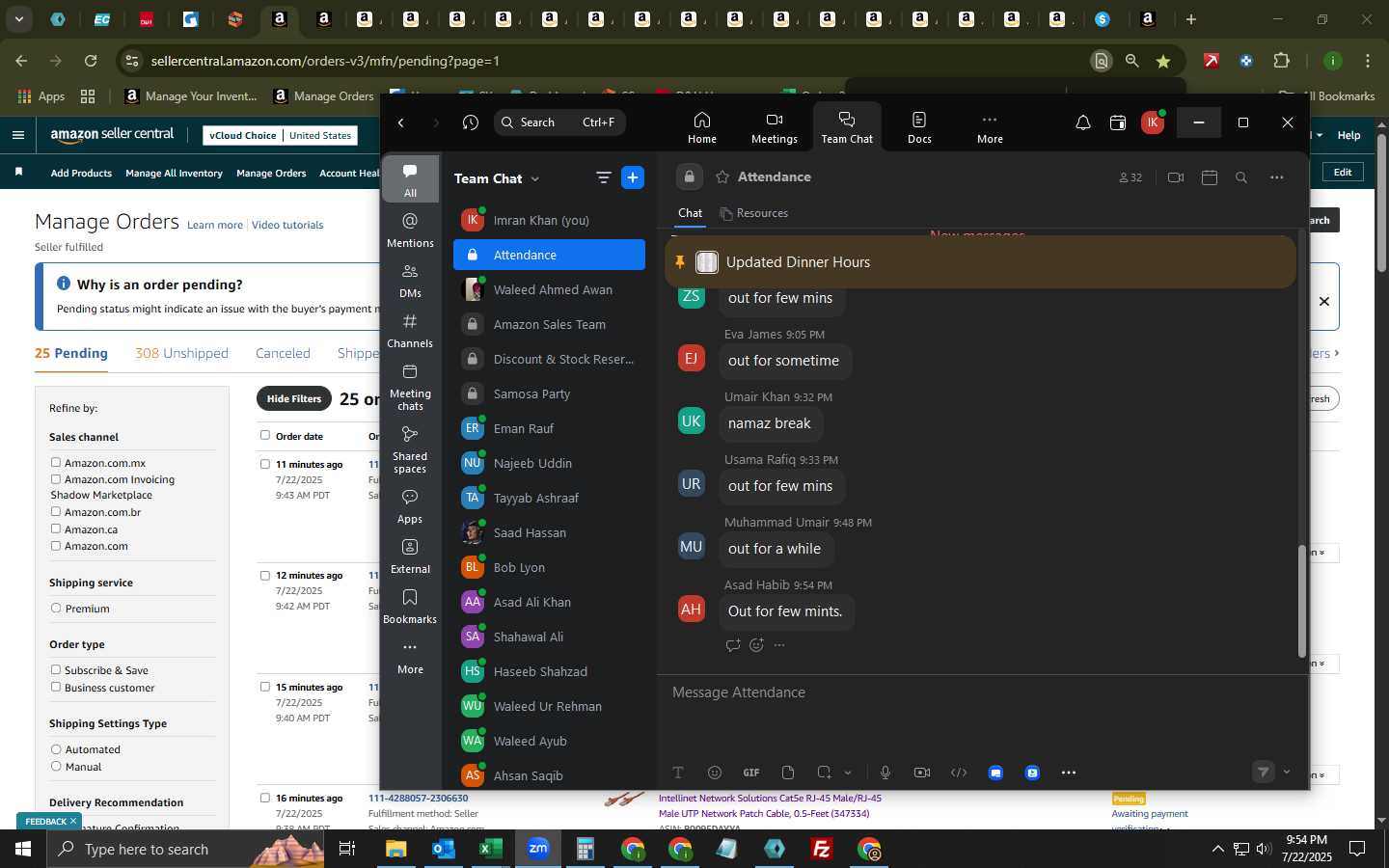This screenshot has height=868, width=1389.
Task: Go back with Zoom back arrow
Action: pyautogui.click(x=401, y=122)
